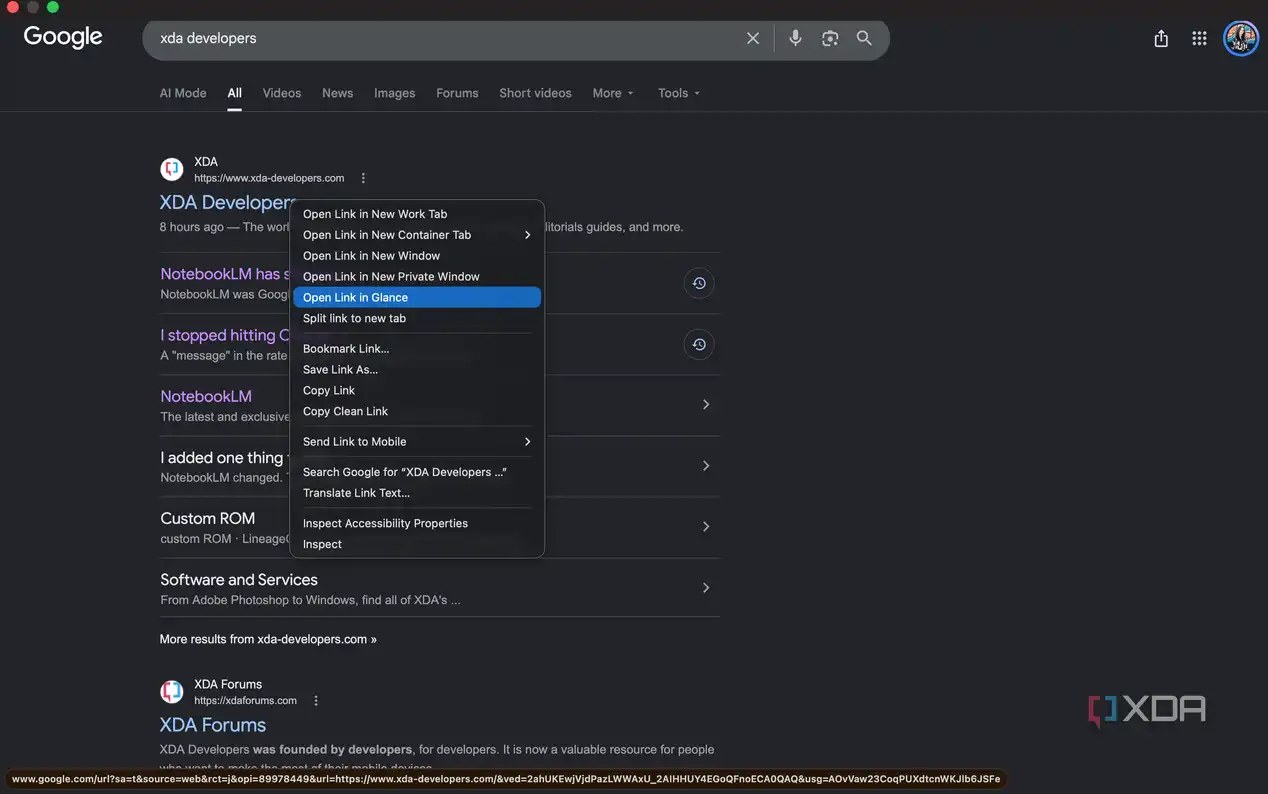Switch to the Images tab
Image resolution: width=1268 pixels, height=794 pixels.
pyautogui.click(x=394, y=93)
